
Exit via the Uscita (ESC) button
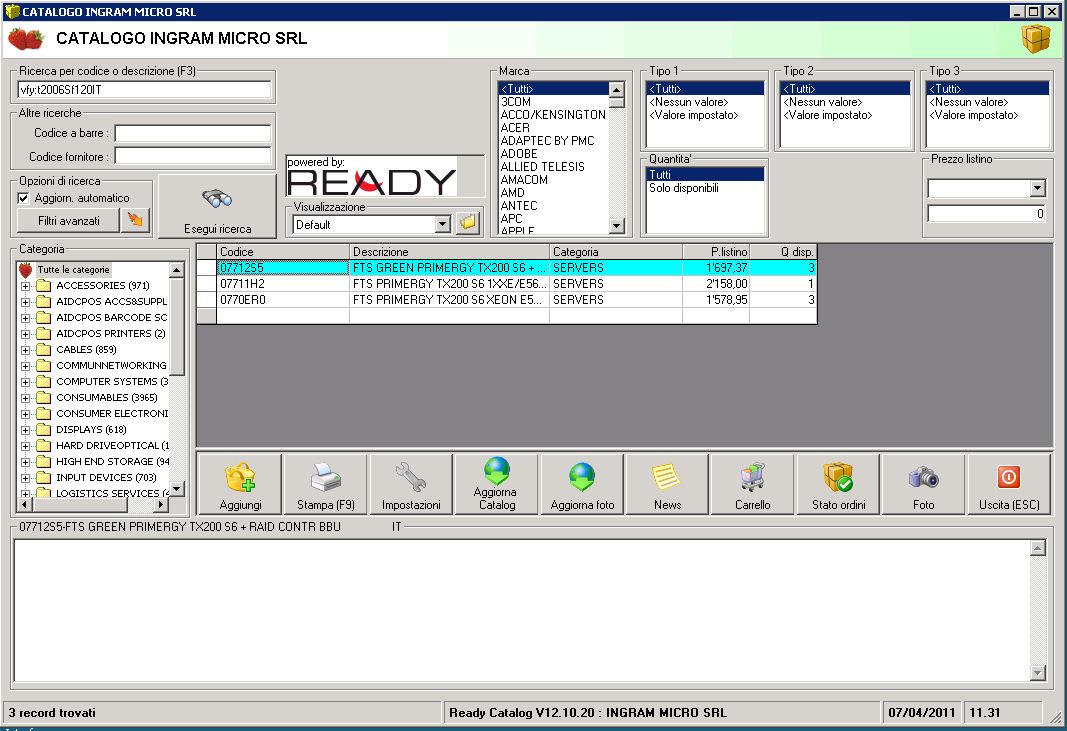(1008, 484)
